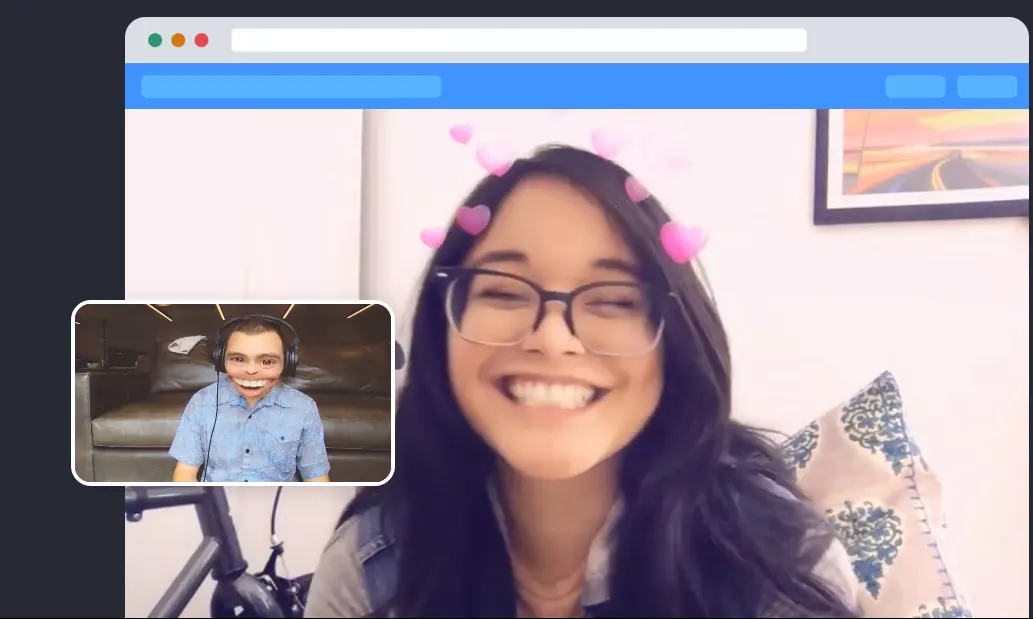Click the white browser address bar
The image size is (1033, 619).
tap(518, 40)
